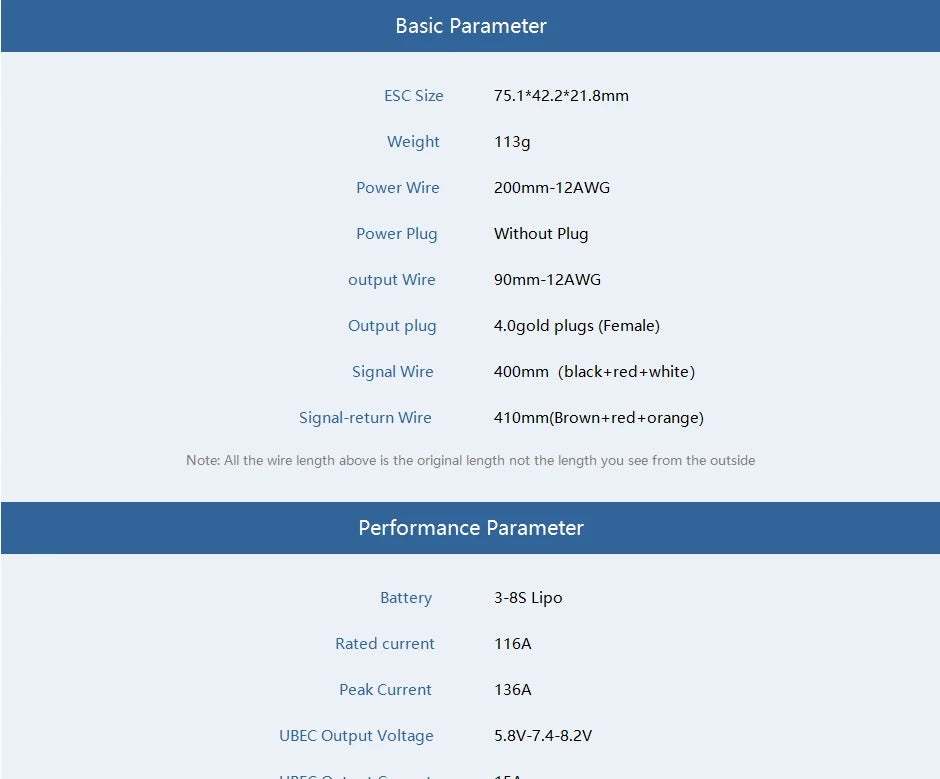Click the 4.0gold plugs (Female) text
Viewport: 940px width, 779px height.
coord(576,326)
